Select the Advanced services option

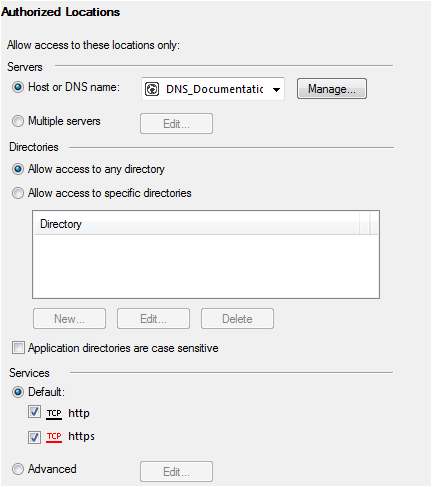click(x=18, y=469)
